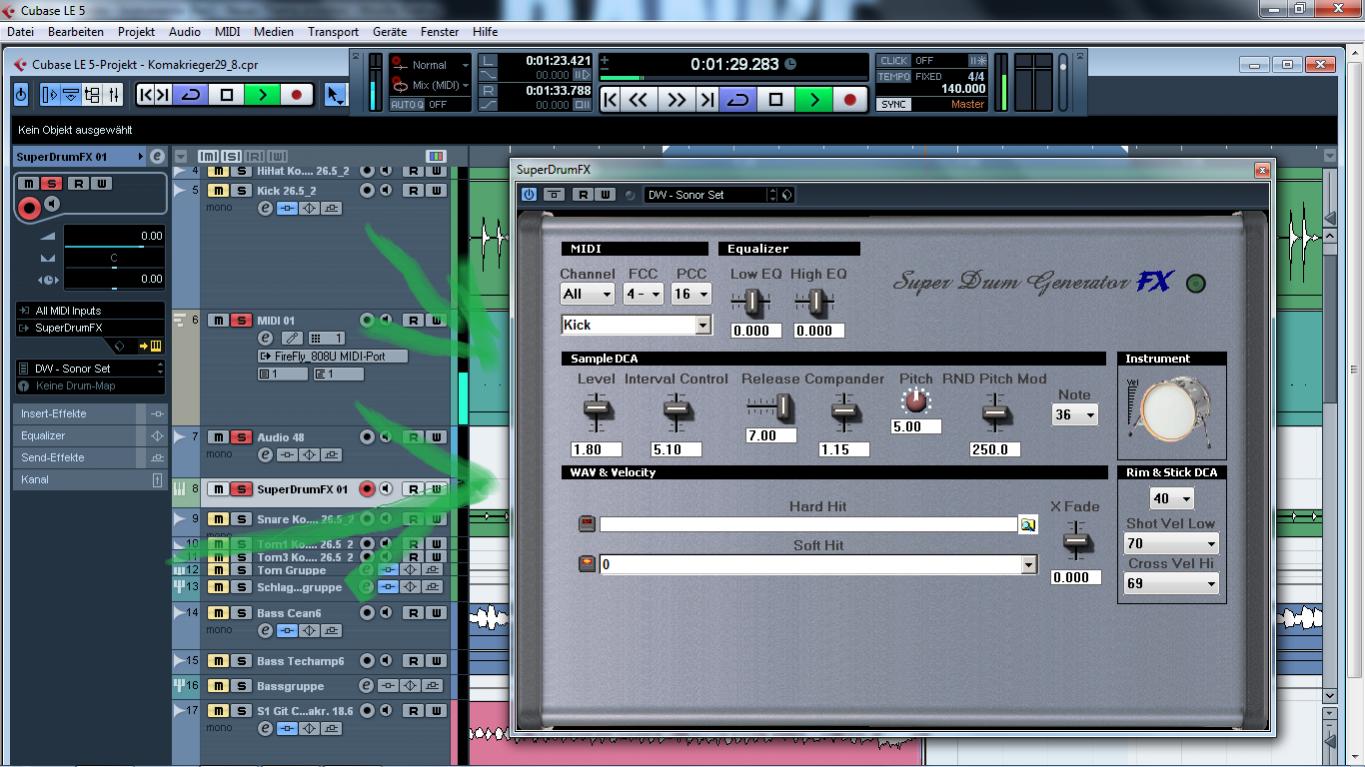Expand the Insert-Effekte inspector section

pyautogui.click(x=90, y=413)
